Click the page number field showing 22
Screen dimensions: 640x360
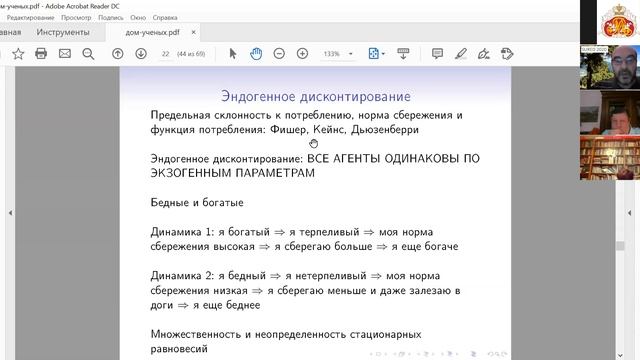(165, 54)
